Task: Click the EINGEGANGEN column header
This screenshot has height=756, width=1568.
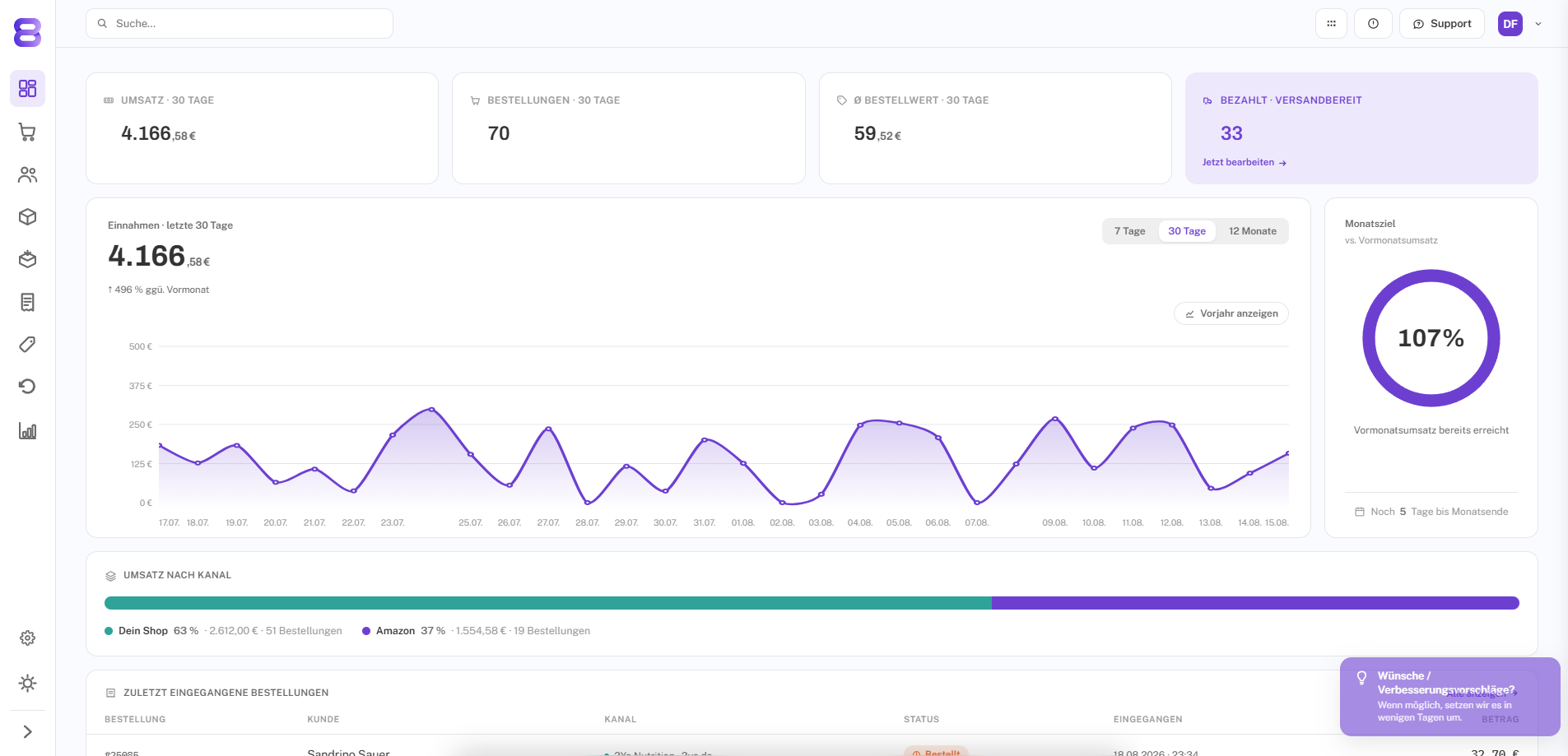Action: coord(1147,719)
